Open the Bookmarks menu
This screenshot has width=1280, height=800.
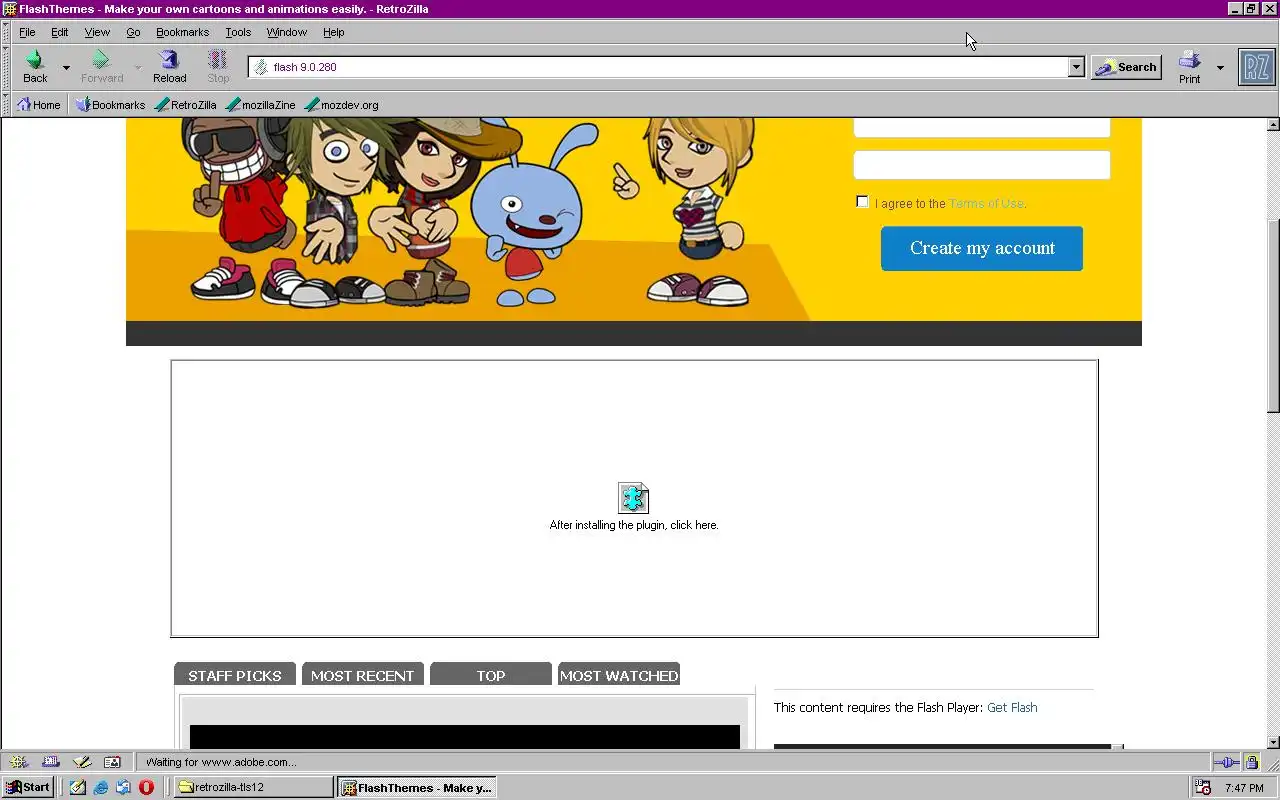coord(182,32)
